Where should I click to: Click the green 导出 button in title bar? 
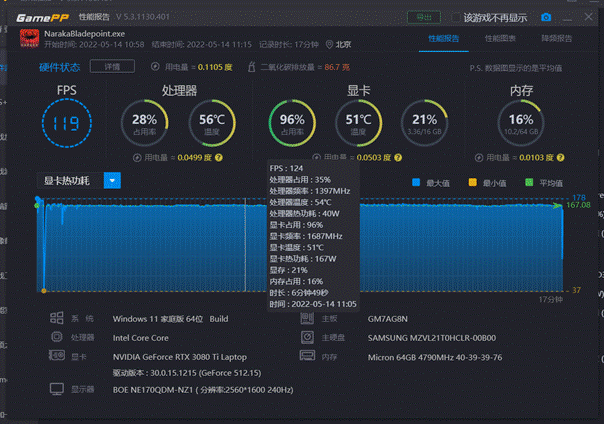pyautogui.click(x=424, y=17)
